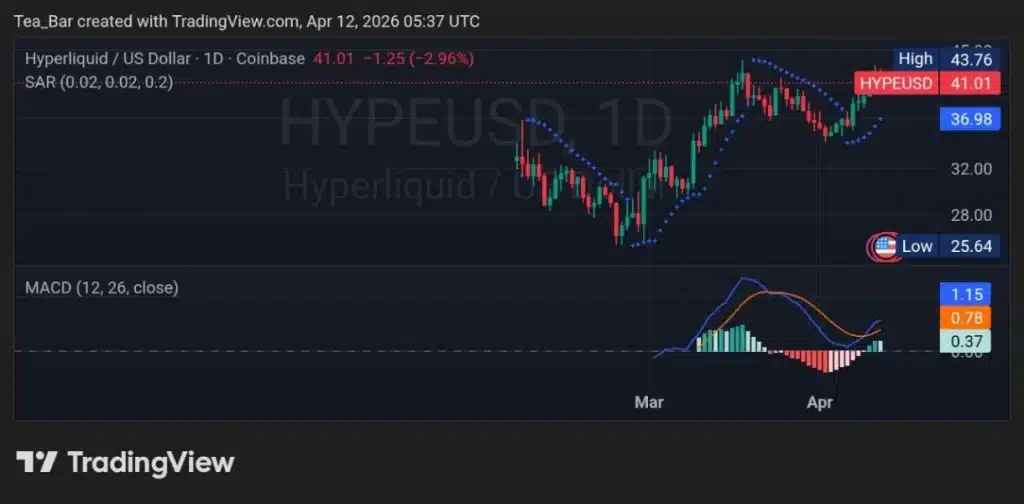1024x504 pixels.
Task: Click the MACD value 1.15 blue tag
Action: 965,294
